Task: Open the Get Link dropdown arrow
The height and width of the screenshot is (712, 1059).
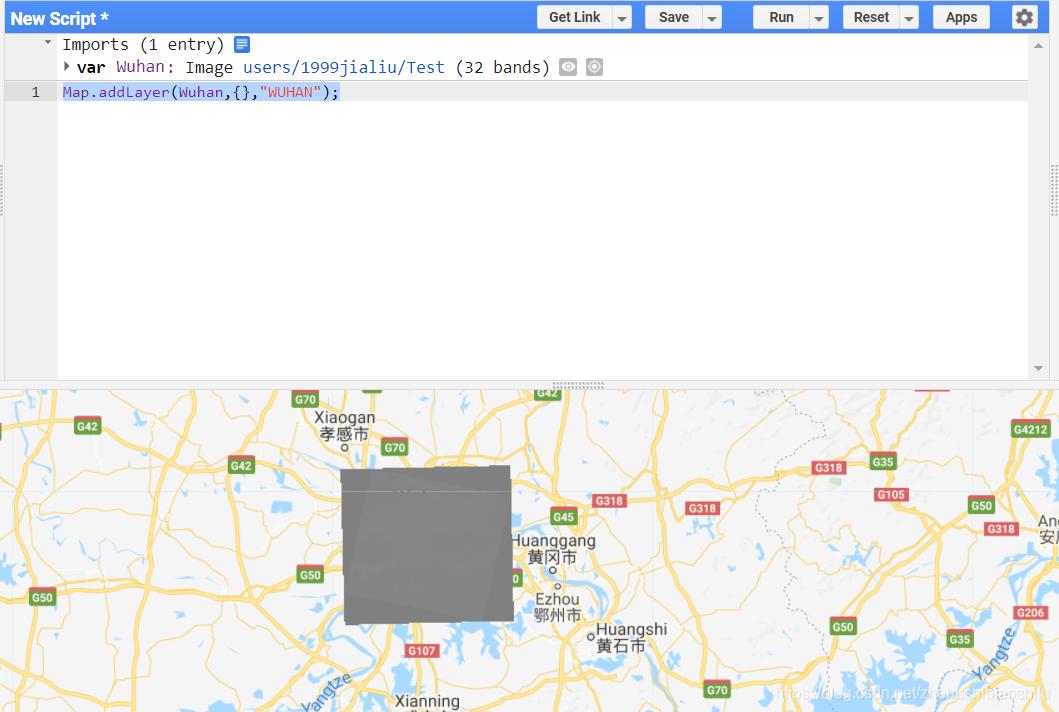Action: [622, 17]
